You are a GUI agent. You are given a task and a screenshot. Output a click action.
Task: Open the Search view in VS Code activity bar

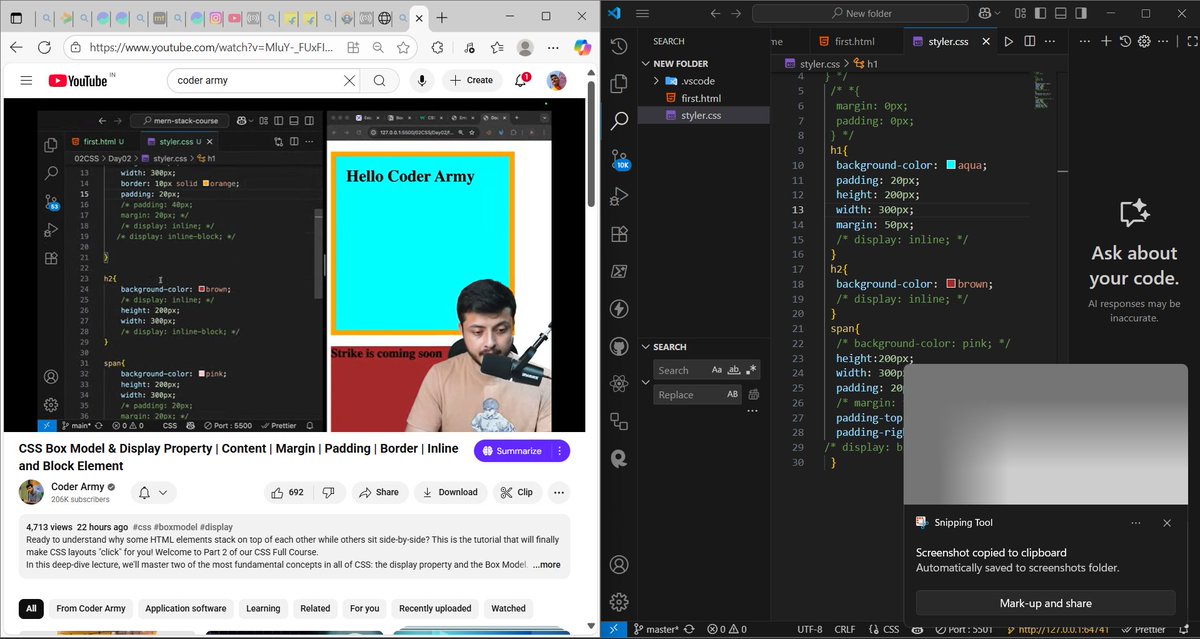619,120
